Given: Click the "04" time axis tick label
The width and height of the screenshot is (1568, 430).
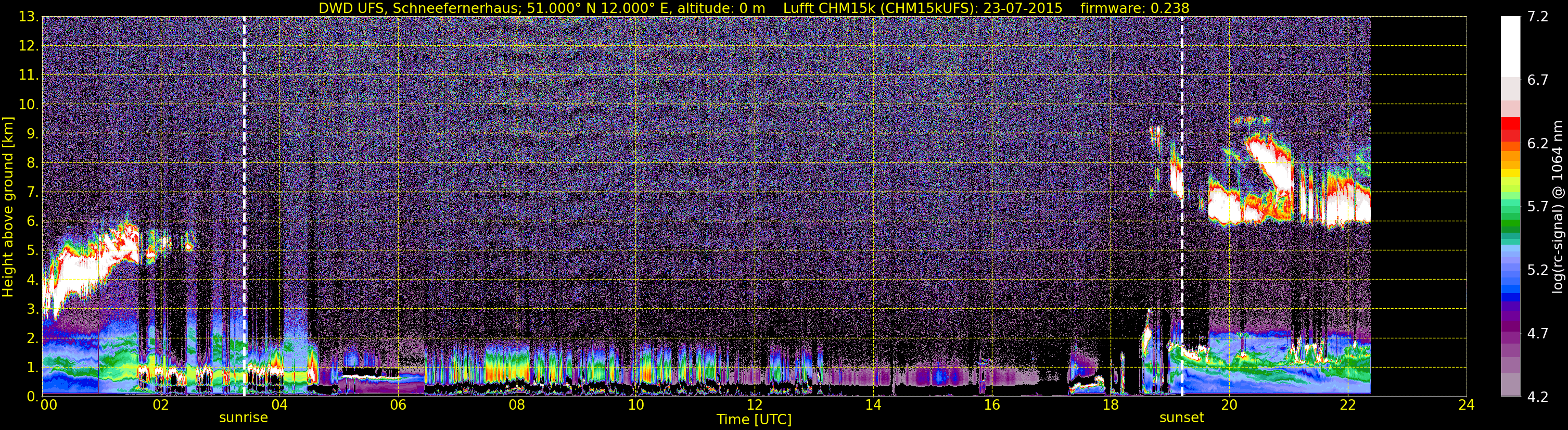Looking at the screenshot, I should click(x=279, y=406).
